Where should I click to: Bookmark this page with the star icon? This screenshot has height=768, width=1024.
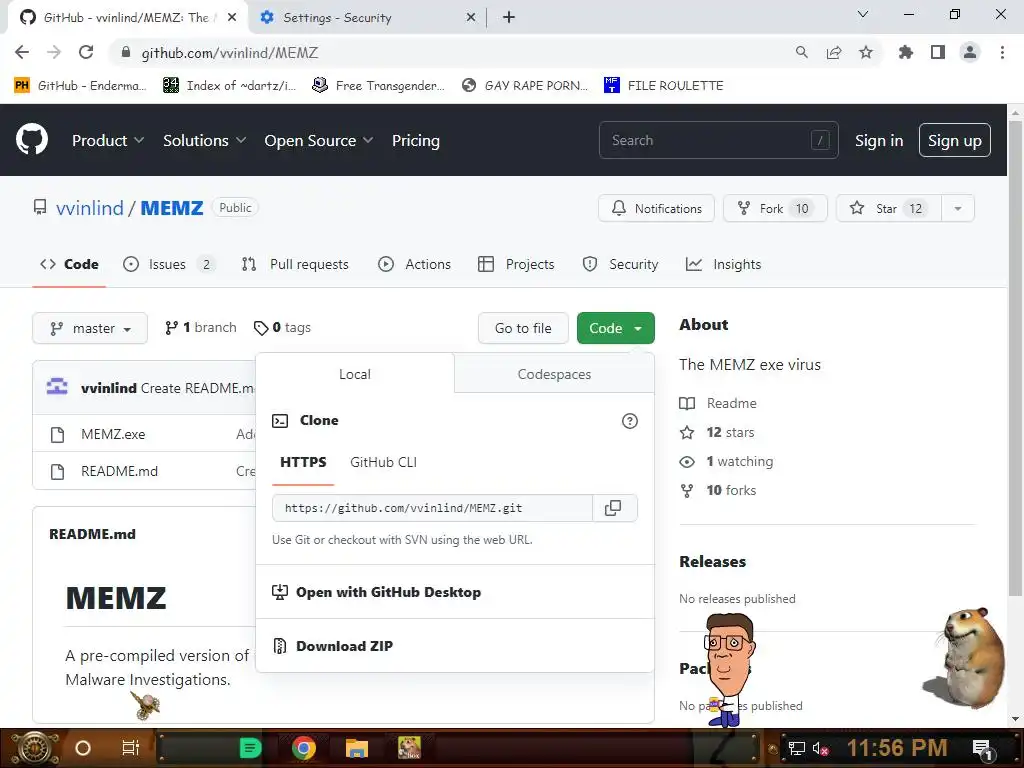[x=865, y=52]
